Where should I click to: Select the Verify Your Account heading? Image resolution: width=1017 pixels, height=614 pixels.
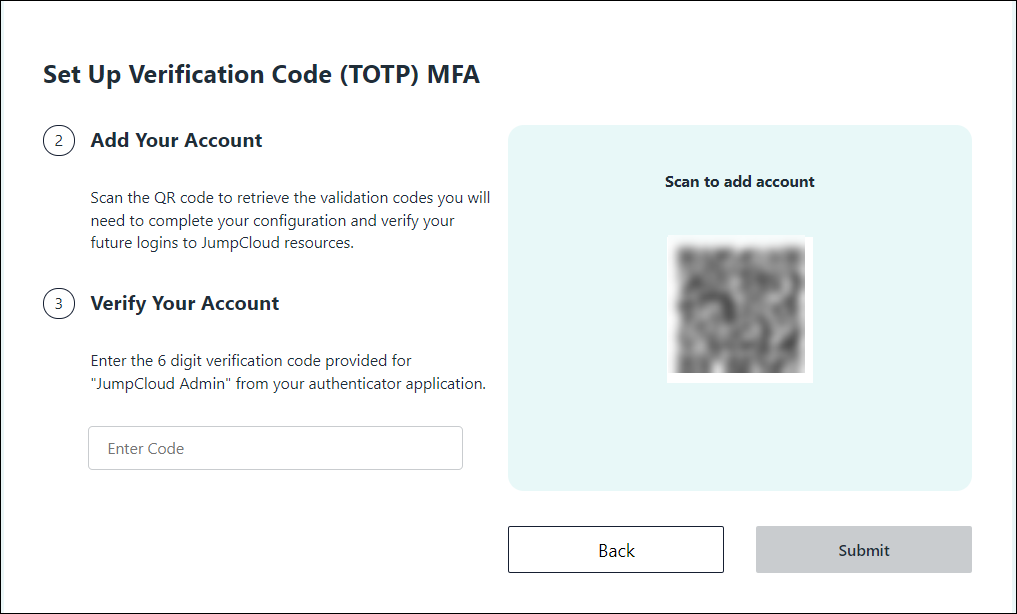point(184,304)
